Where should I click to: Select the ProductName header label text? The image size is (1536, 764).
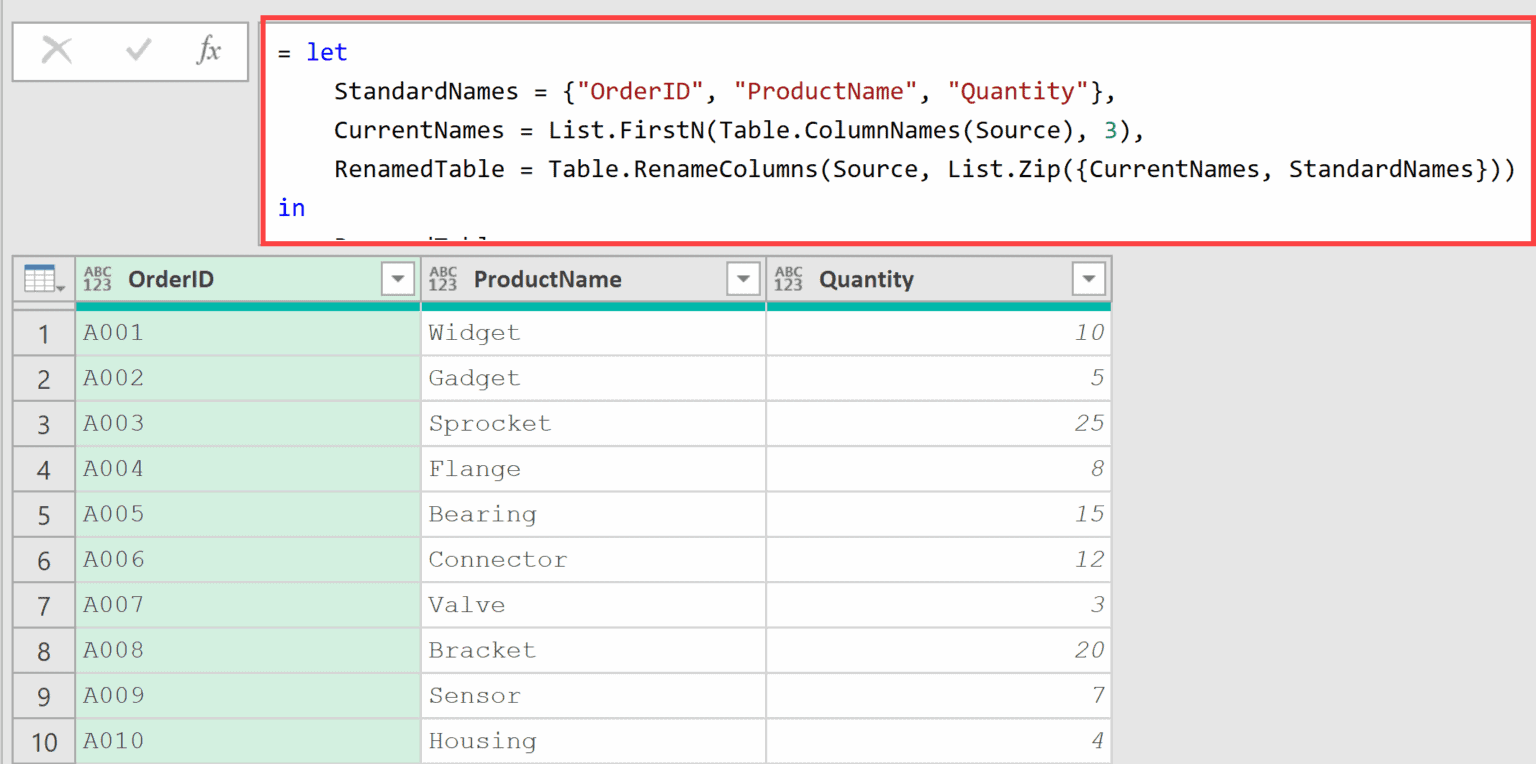click(547, 280)
